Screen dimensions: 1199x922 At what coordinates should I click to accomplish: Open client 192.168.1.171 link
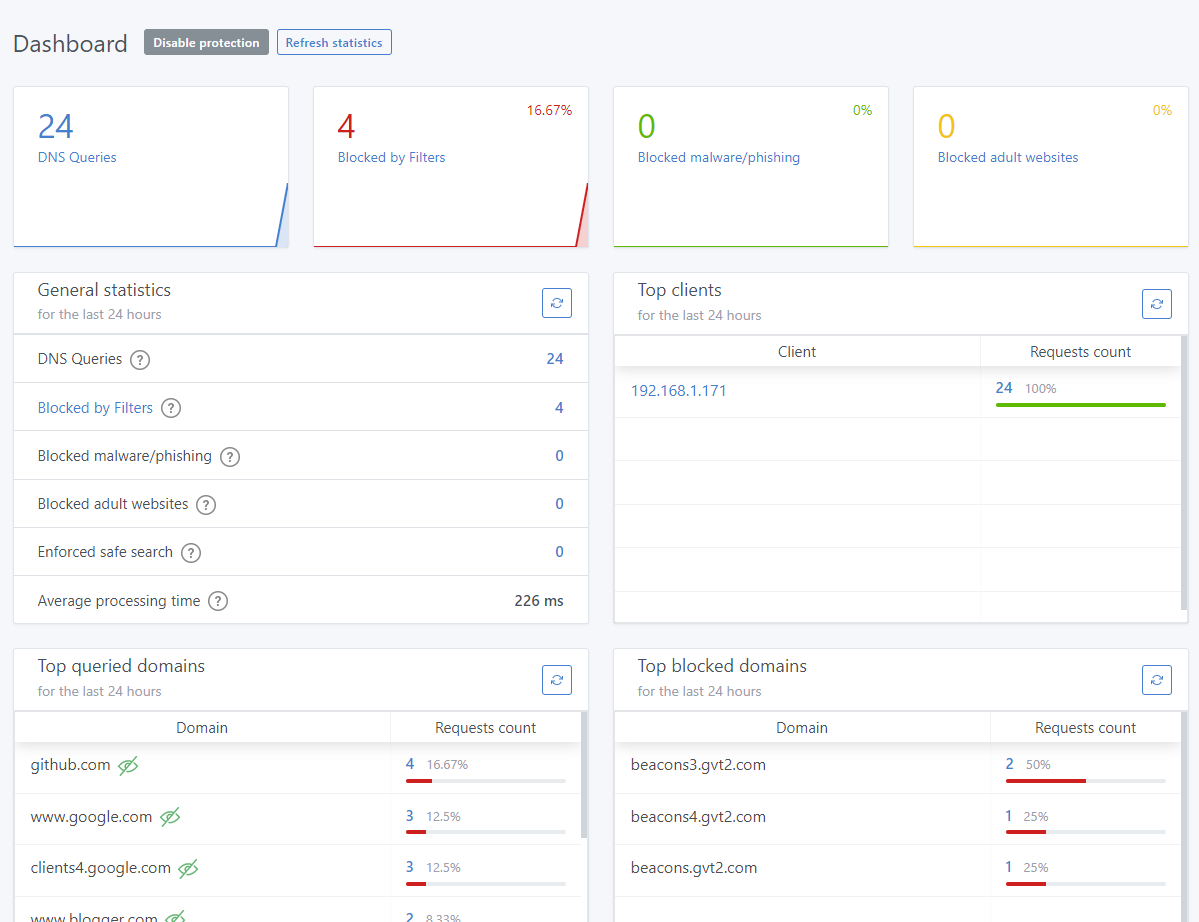(678, 391)
